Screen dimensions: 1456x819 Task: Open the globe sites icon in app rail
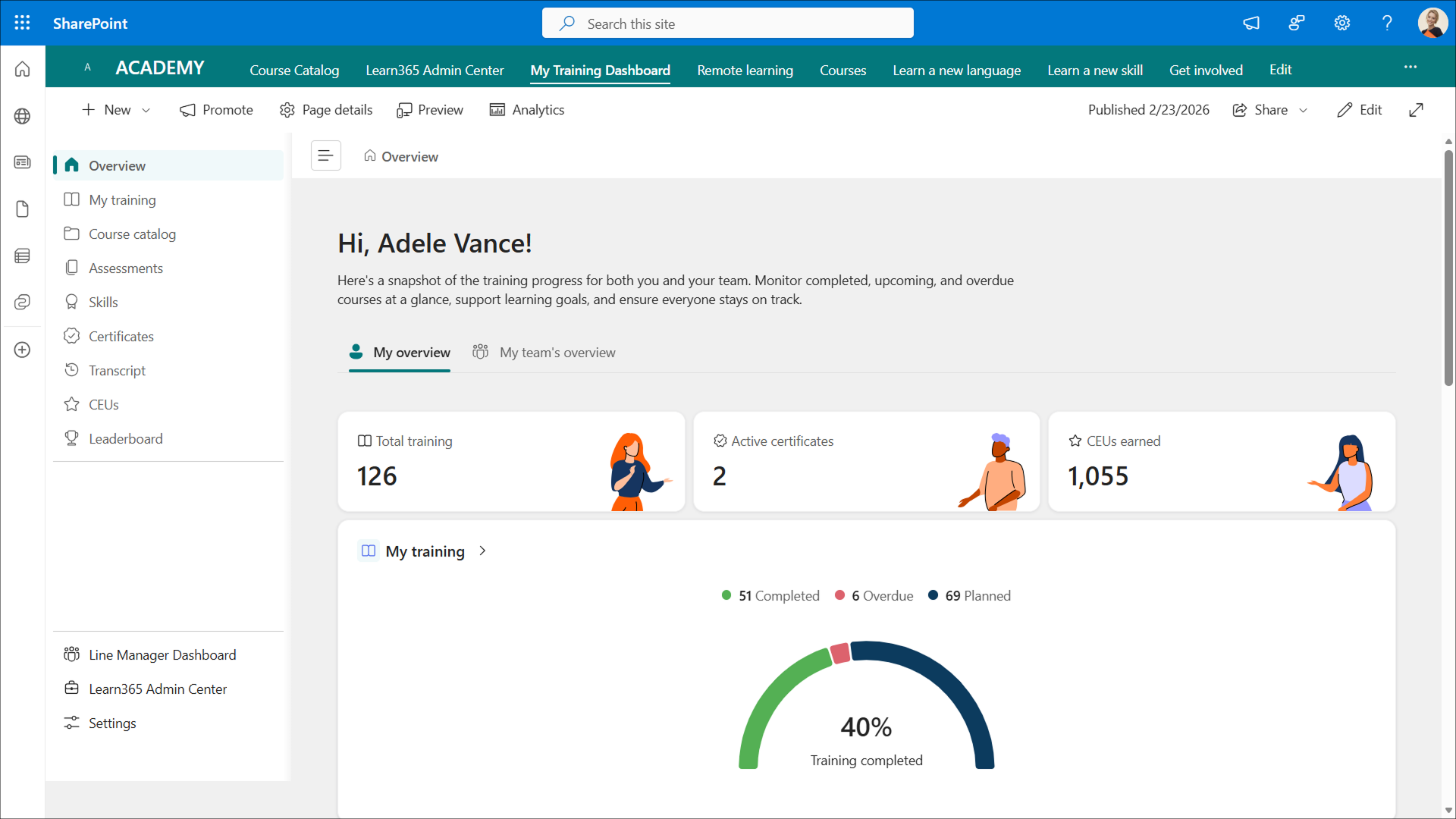pyautogui.click(x=23, y=116)
